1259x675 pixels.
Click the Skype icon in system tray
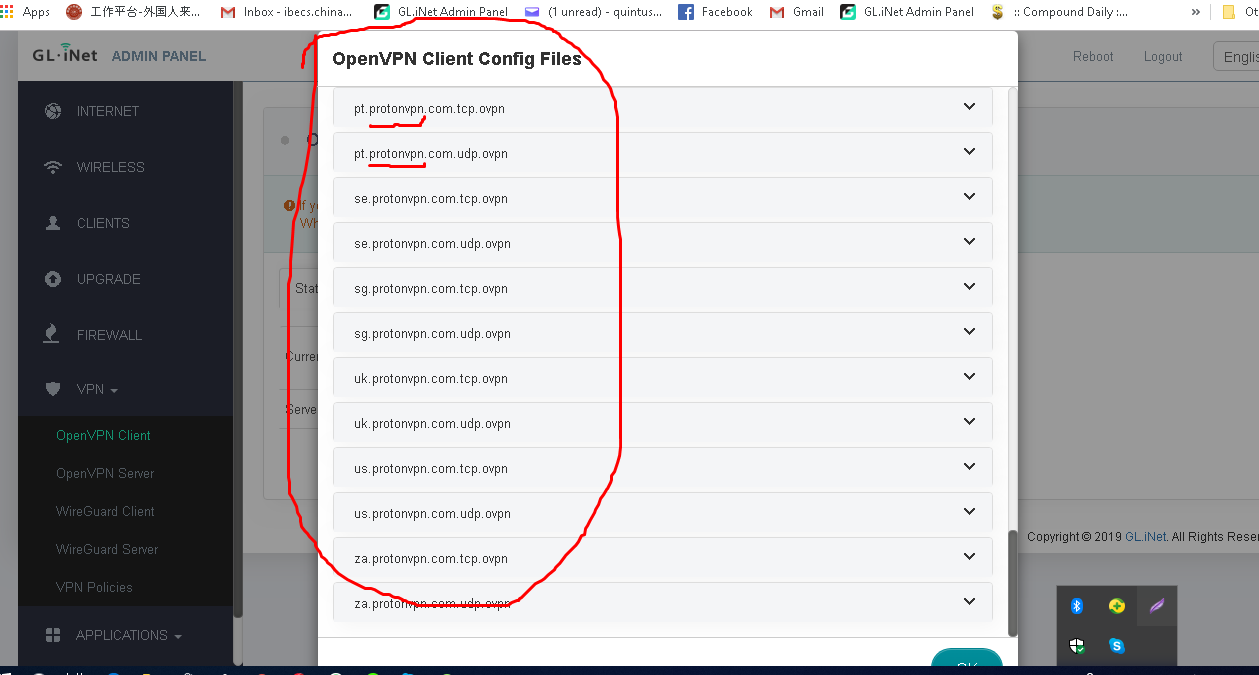click(1116, 646)
